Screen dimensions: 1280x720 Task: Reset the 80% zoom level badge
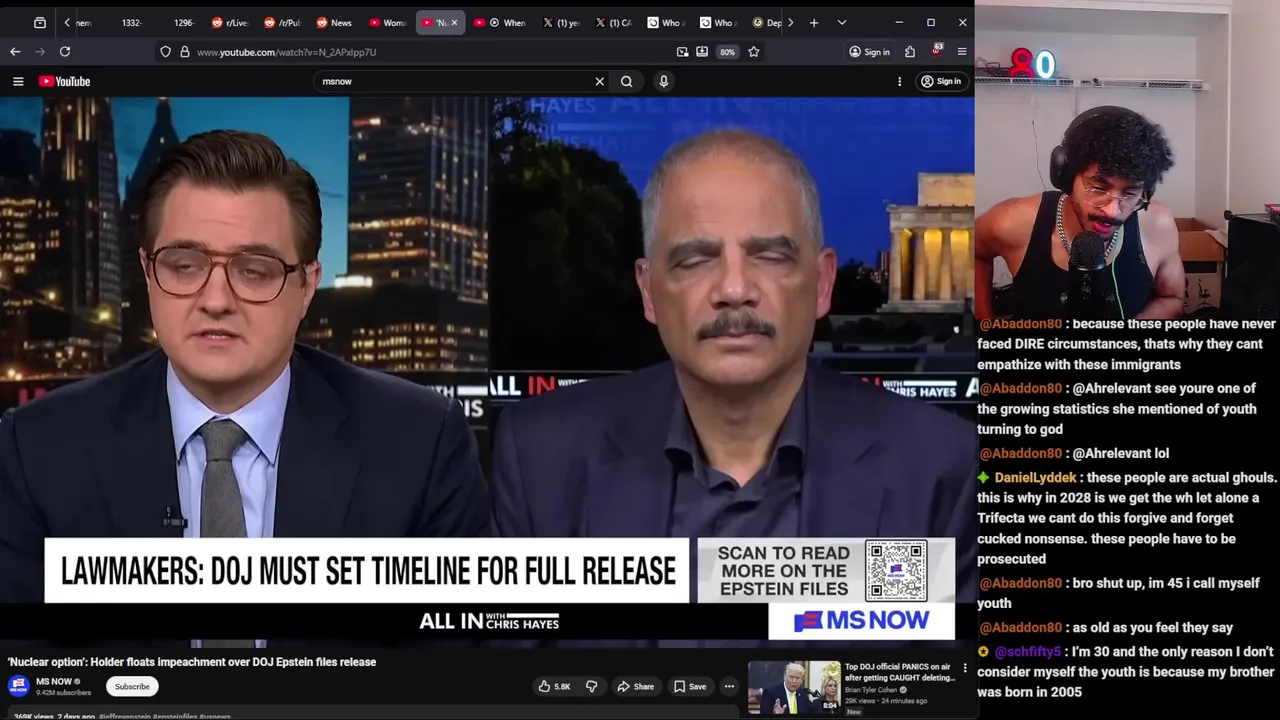(727, 52)
